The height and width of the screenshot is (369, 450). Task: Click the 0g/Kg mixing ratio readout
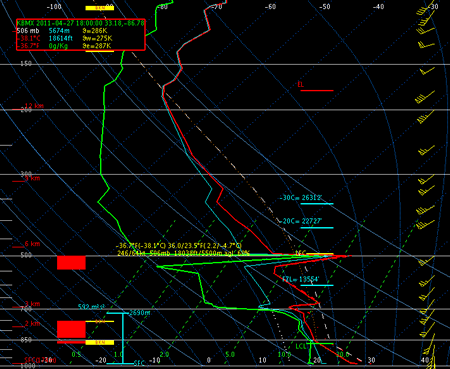pyautogui.click(x=58, y=46)
